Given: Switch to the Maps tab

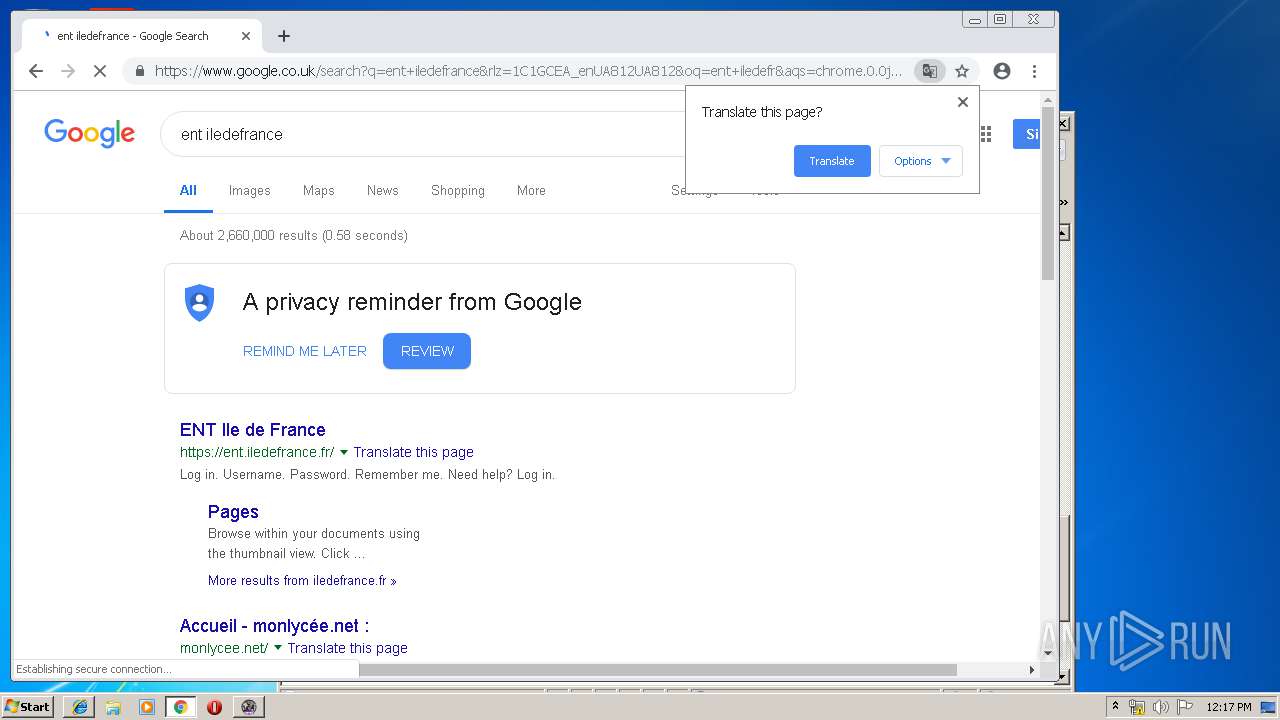Looking at the screenshot, I should 319,190.
